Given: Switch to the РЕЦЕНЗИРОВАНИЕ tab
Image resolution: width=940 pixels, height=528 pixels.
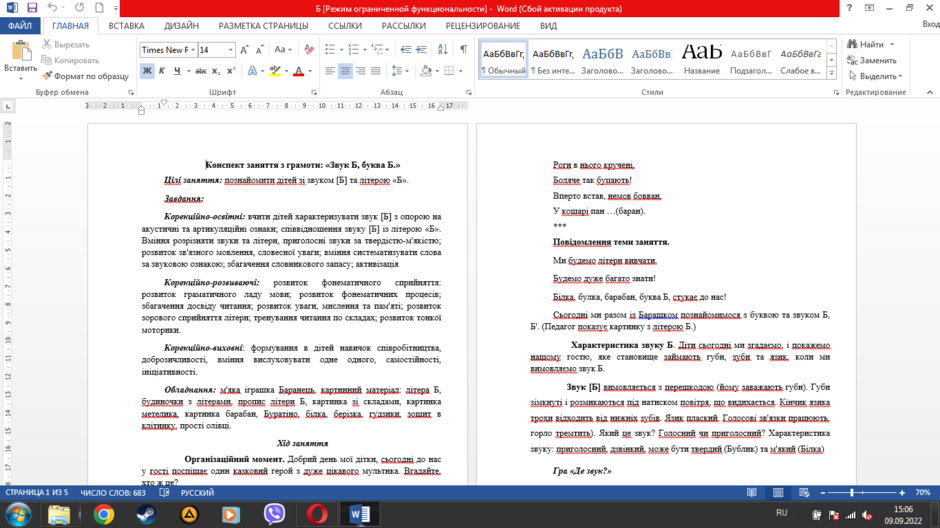Looking at the screenshot, I should pos(483,26).
